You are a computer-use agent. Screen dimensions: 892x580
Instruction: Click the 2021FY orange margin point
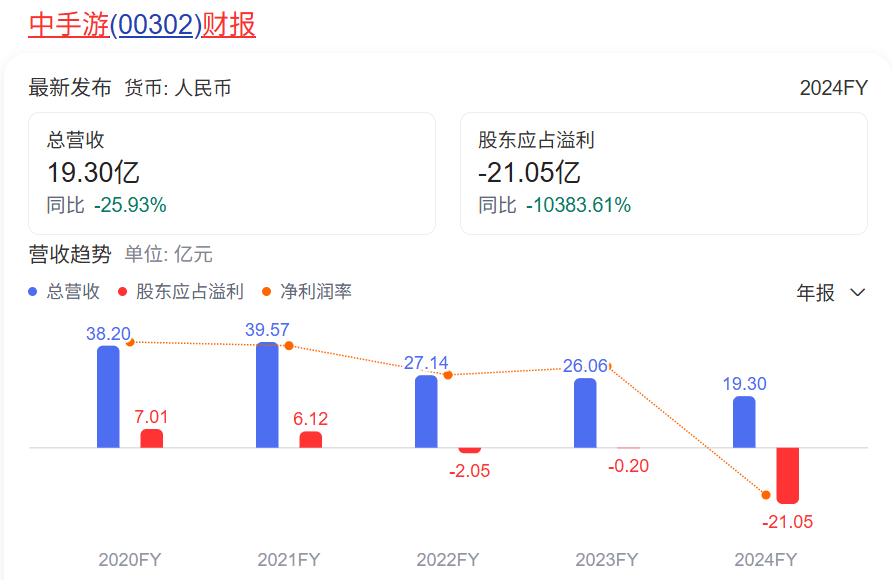[x=289, y=346]
